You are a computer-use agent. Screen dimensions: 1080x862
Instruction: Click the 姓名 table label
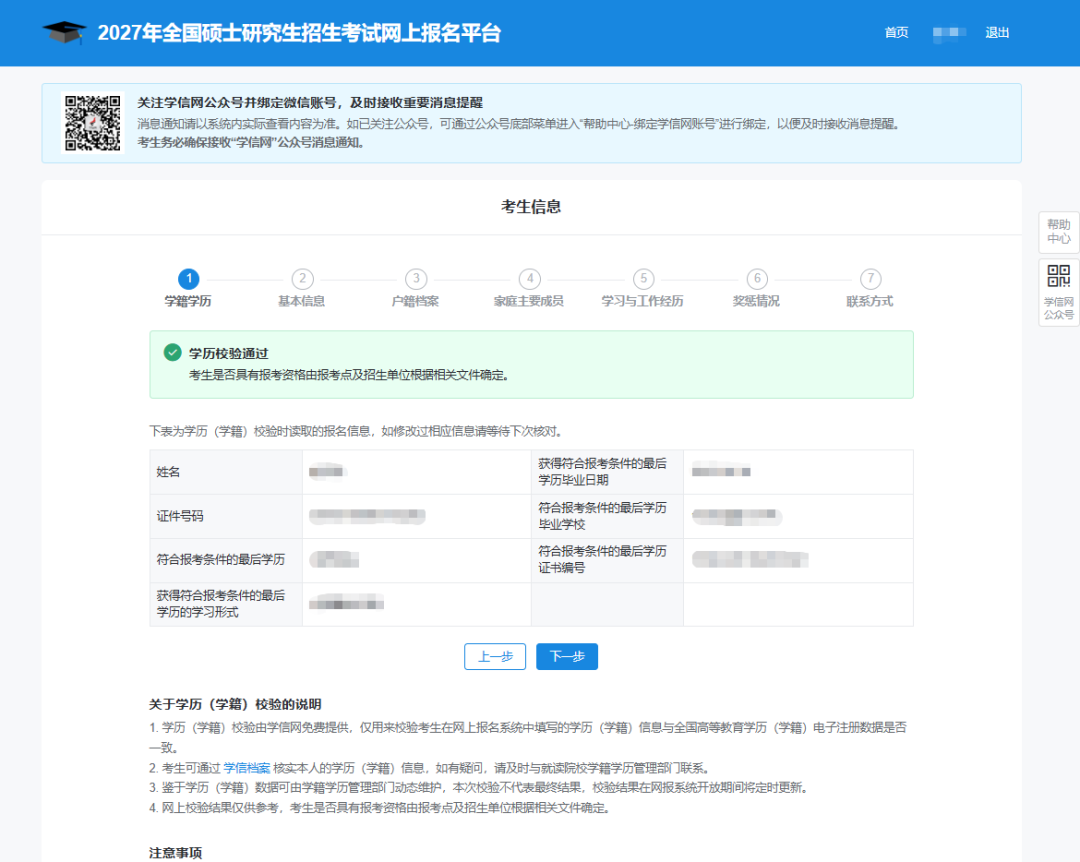pyautogui.click(x=168, y=472)
